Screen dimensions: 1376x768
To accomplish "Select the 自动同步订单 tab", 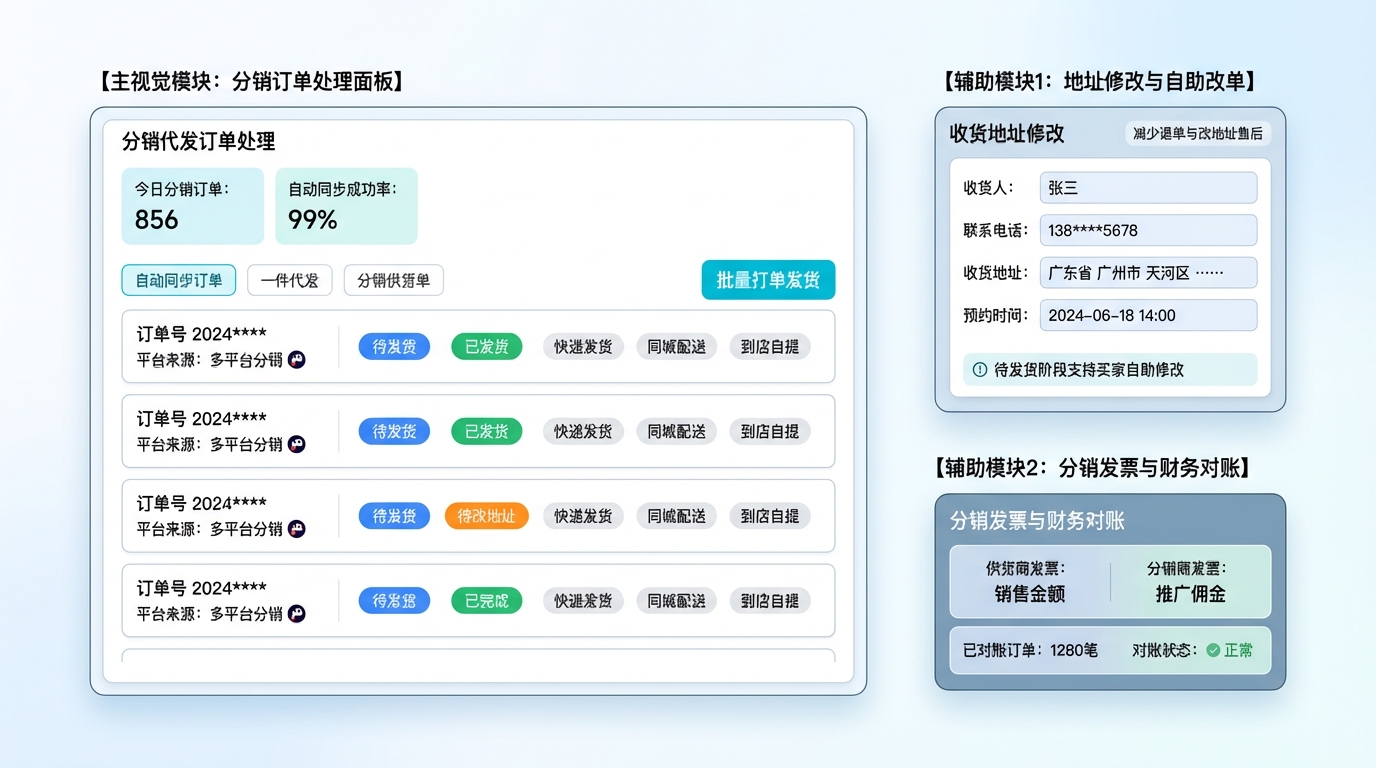I will point(179,280).
